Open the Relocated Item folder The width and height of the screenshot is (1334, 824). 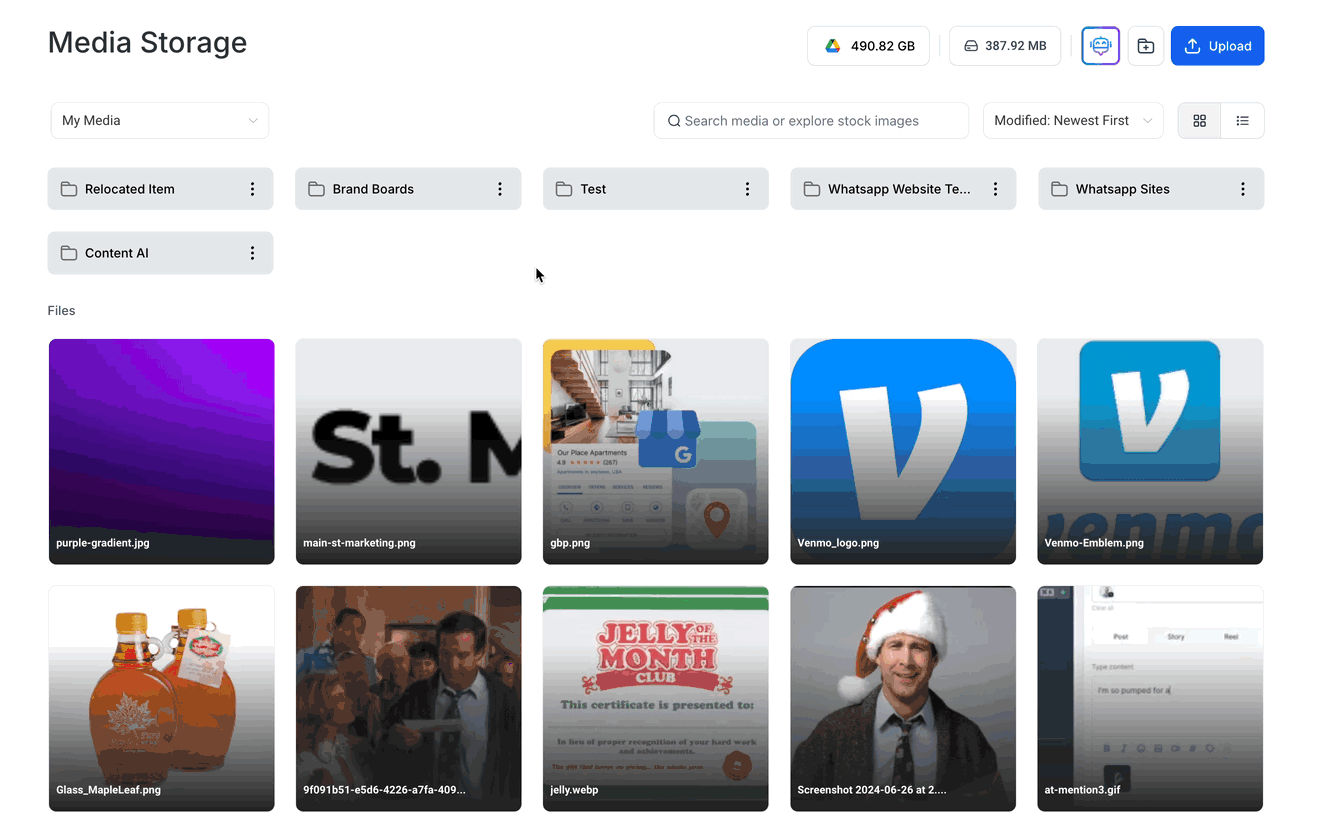pyautogui.click(x=160, y=189)
